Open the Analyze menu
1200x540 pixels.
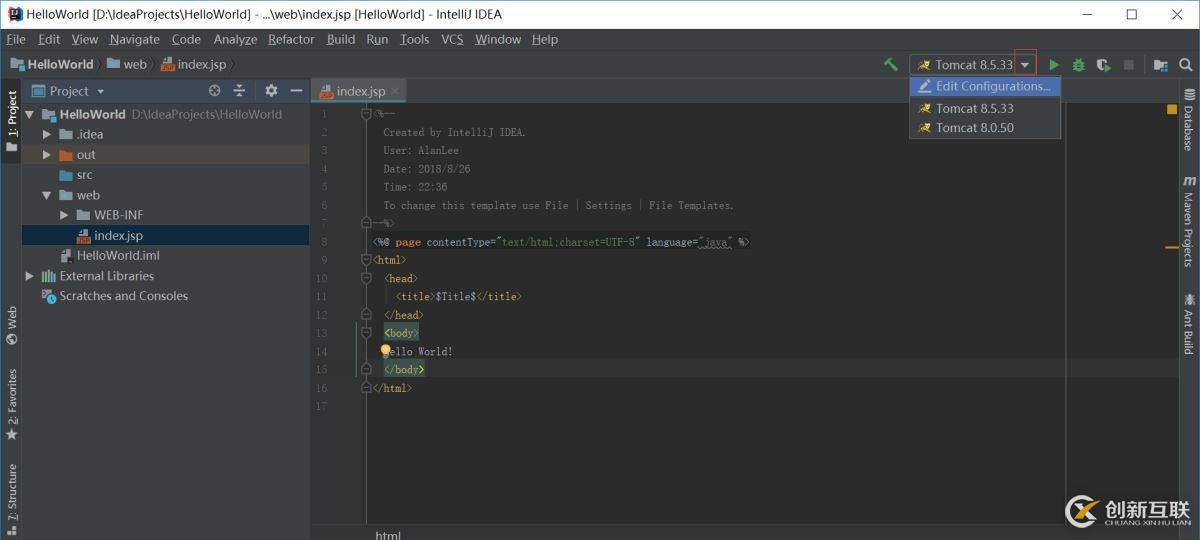[x=235, y=39]
